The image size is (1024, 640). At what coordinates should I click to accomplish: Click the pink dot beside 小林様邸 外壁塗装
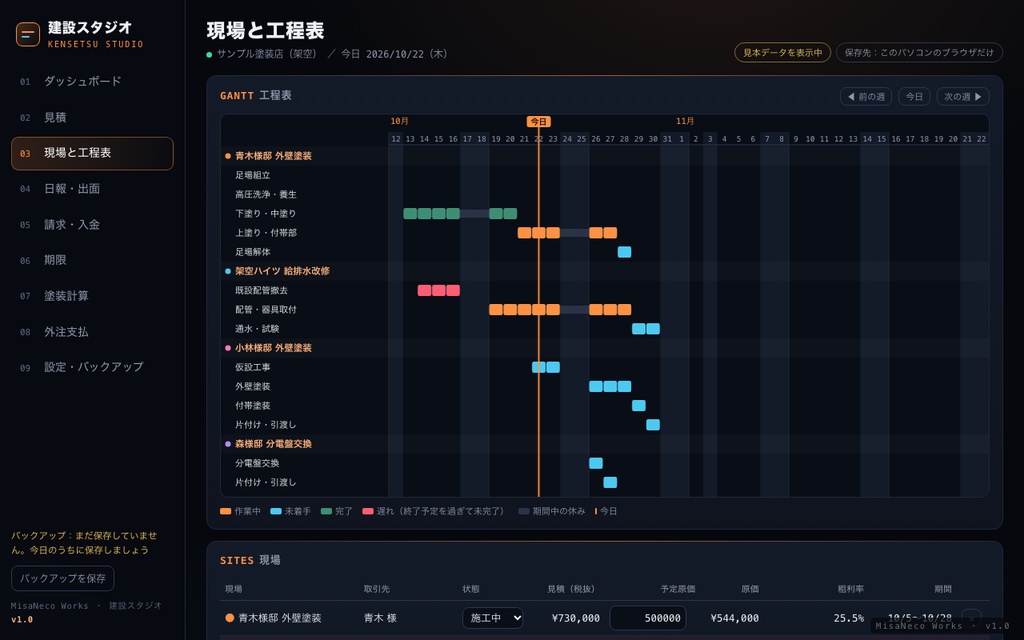pyautogui.click(x=228, y=348)
